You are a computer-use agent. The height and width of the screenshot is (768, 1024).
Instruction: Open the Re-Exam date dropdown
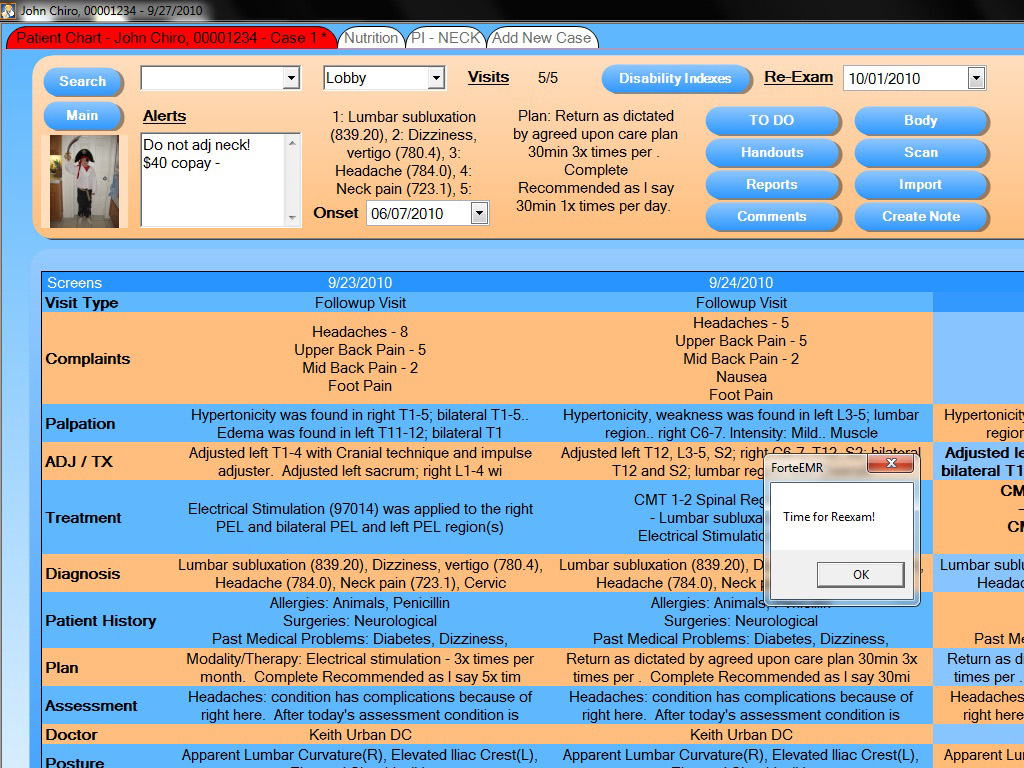pos(976,78)
